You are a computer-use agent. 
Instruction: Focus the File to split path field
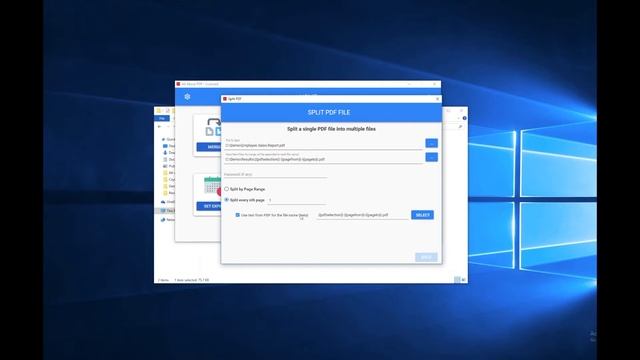[323, 144]
